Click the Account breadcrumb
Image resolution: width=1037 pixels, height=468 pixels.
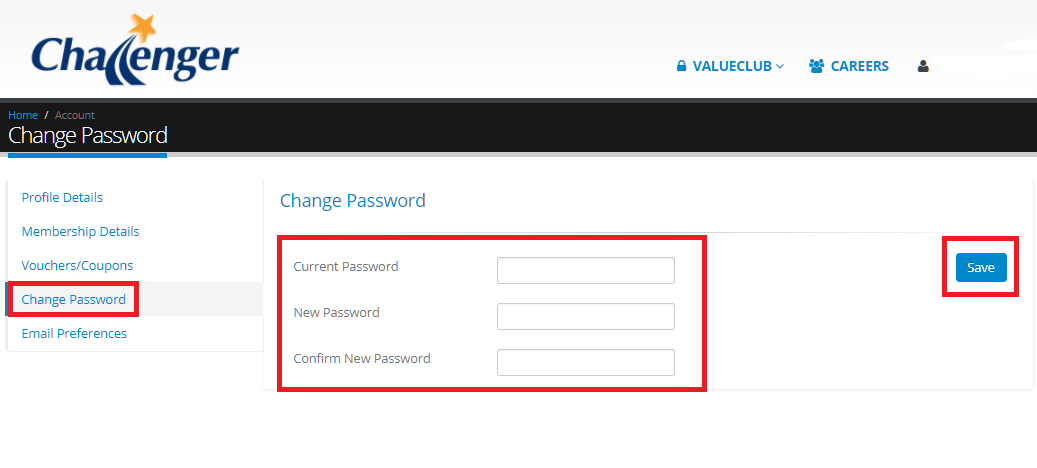pyautogui.click(x=75, y=115)
